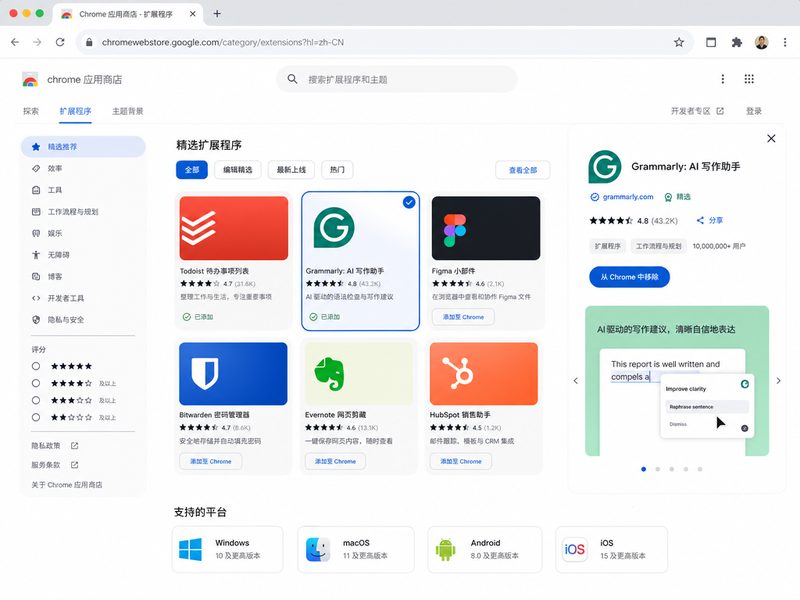Image resolution: width=800 pixels, height=600 pixels.
Task: Click the address bar URL
Action: 222,42
